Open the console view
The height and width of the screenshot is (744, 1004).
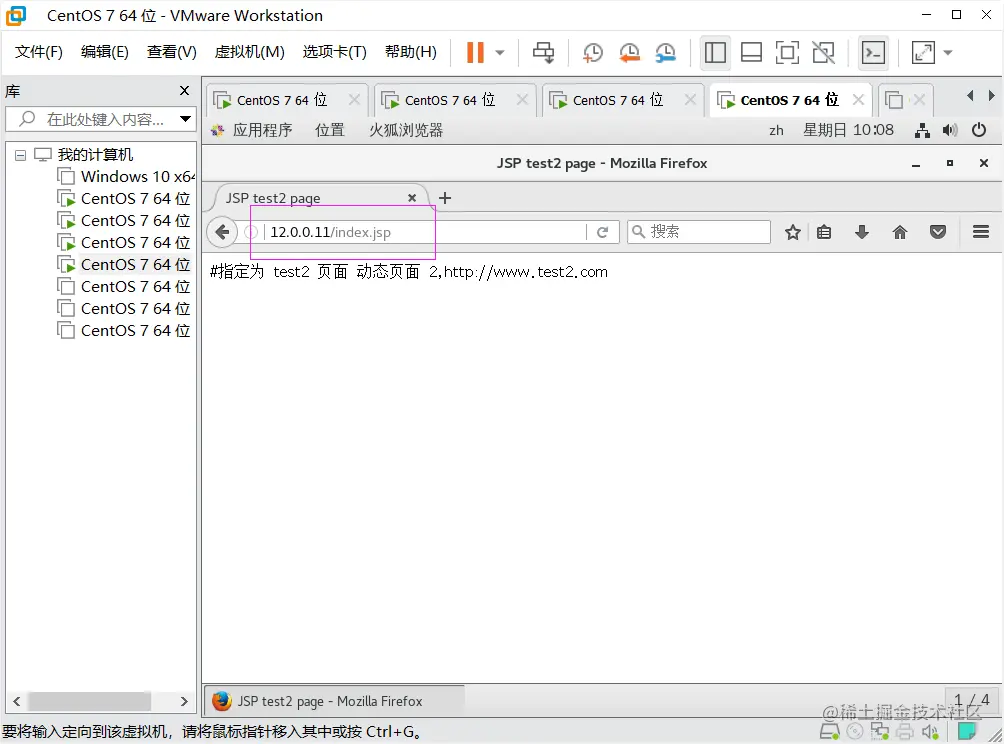[x=873, y=53]
